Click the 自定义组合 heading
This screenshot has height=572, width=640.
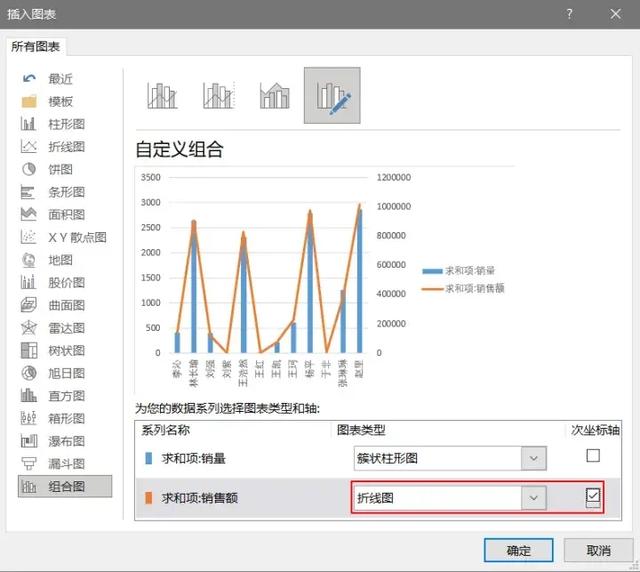tap(180, 149)
